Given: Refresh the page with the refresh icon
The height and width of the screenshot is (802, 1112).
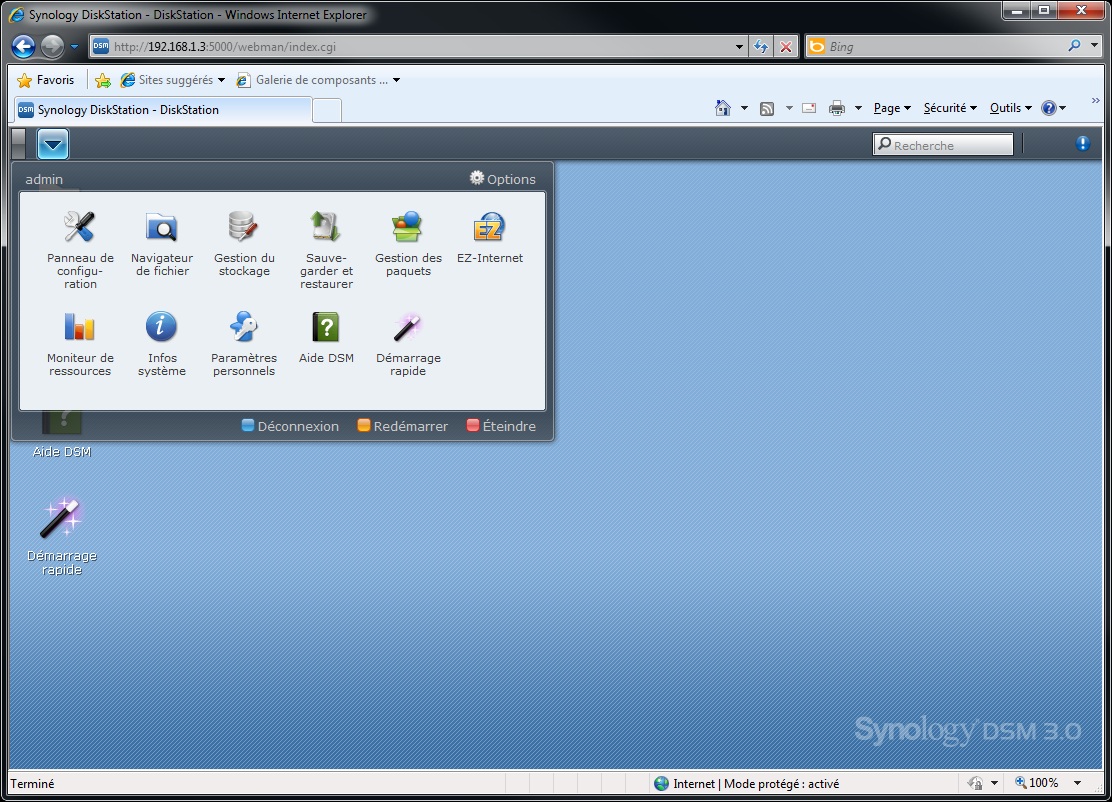Looking at the screenshot, I should (x=761, y=47).
